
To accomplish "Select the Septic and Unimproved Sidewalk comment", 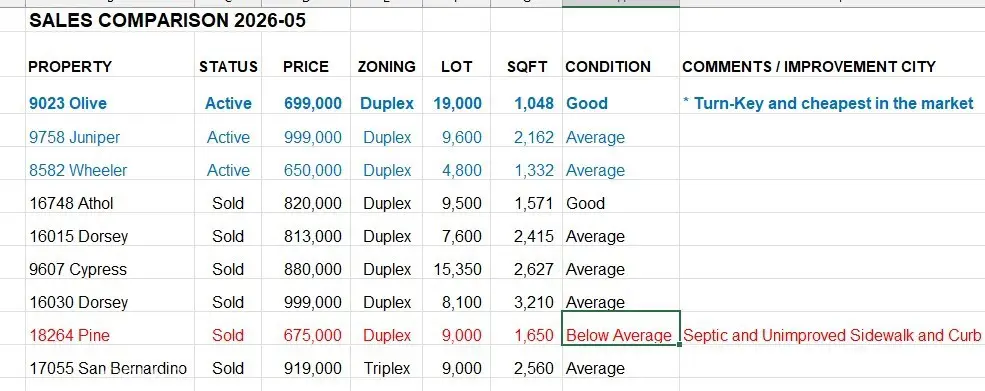I will coord(832,335).
